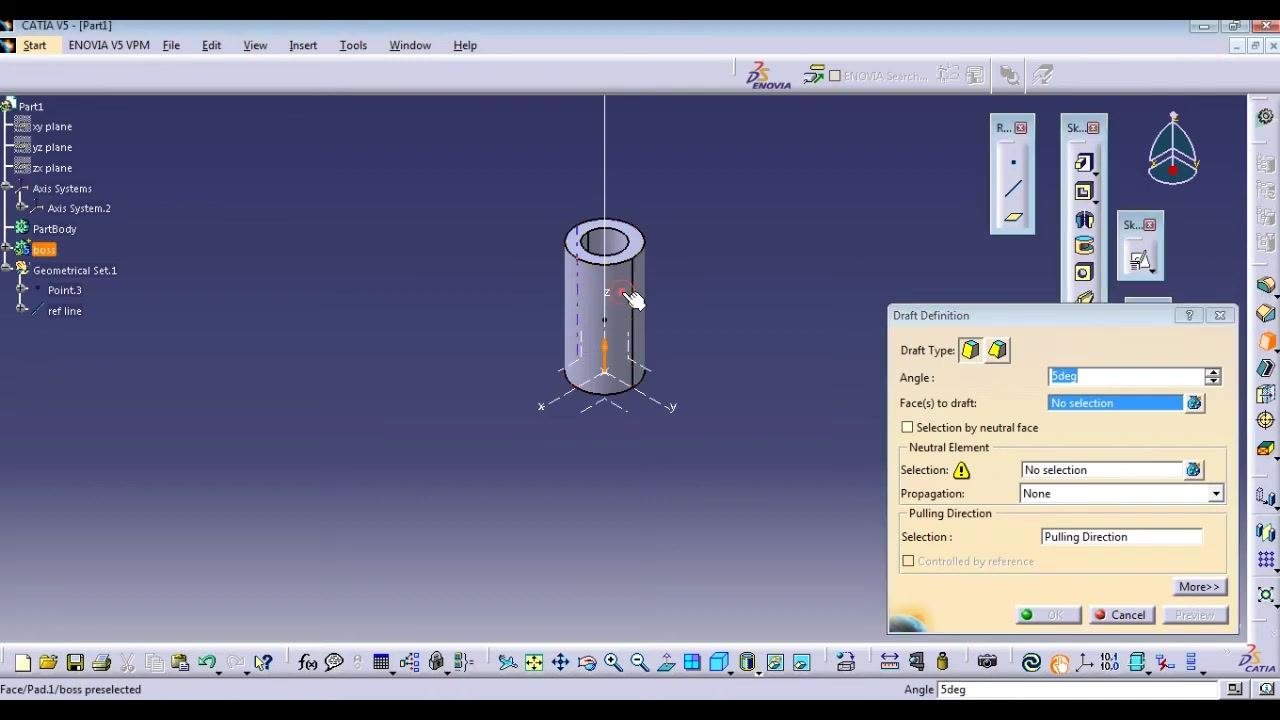Viewport: 1280px width, 720px height.
Task: Toggle the ENOVIA Search checkbox
Action: click(835, 76)
